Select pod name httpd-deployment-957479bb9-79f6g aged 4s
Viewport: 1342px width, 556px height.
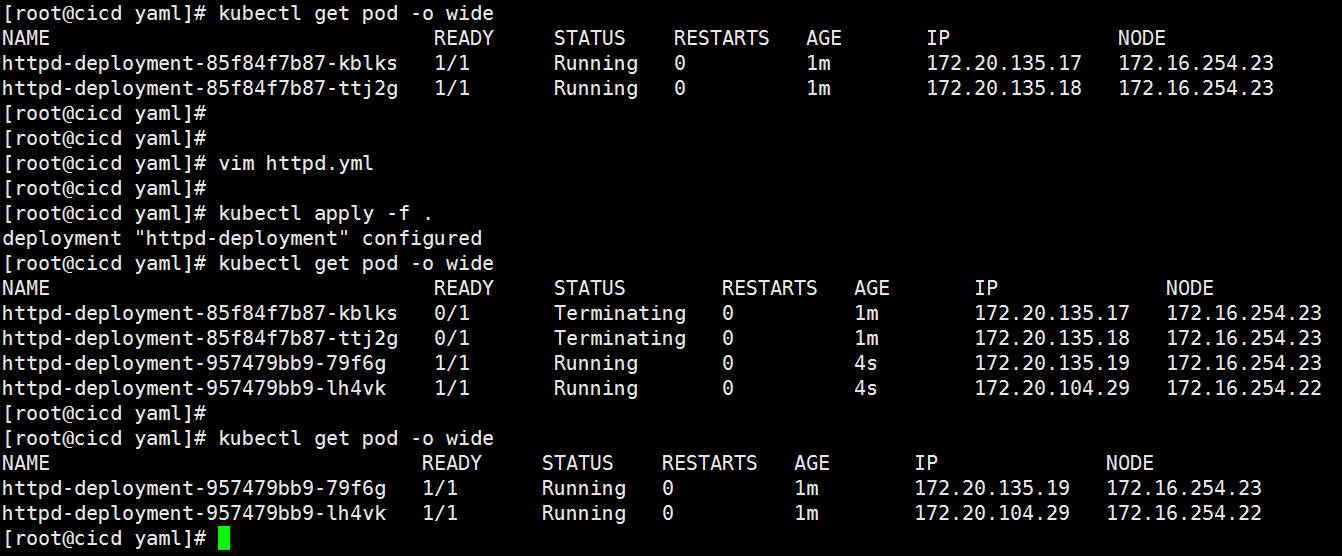click(x=194, y=363)
